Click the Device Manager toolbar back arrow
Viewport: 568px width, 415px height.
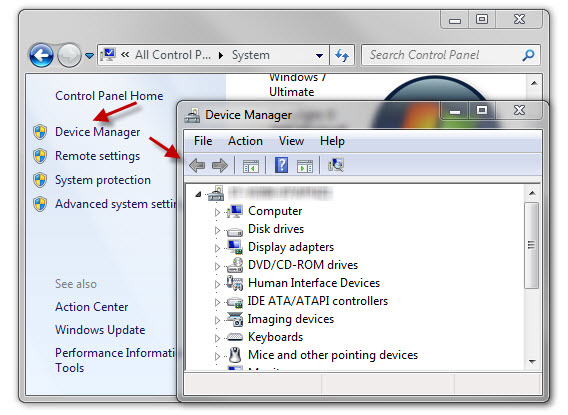[x=197, y=166]
